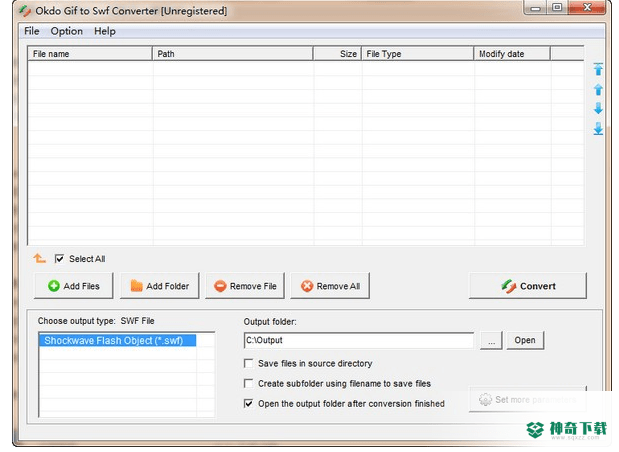
Task: Select Shockwave Flash Object (*.swf) entry
Action: tap(118, 341)
